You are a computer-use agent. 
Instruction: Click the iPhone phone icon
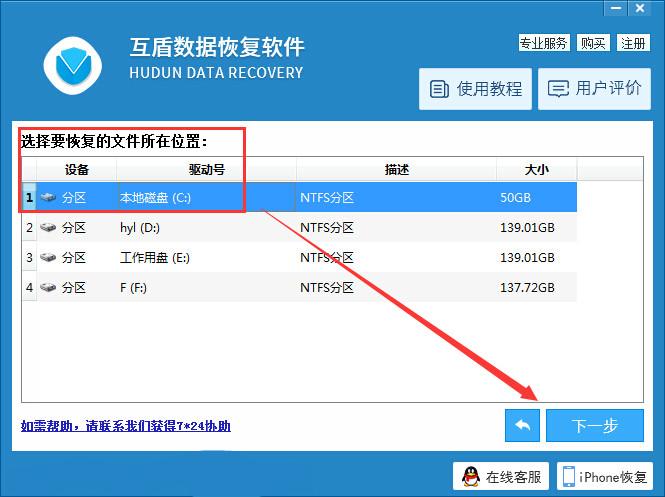(x=569, y=477)
